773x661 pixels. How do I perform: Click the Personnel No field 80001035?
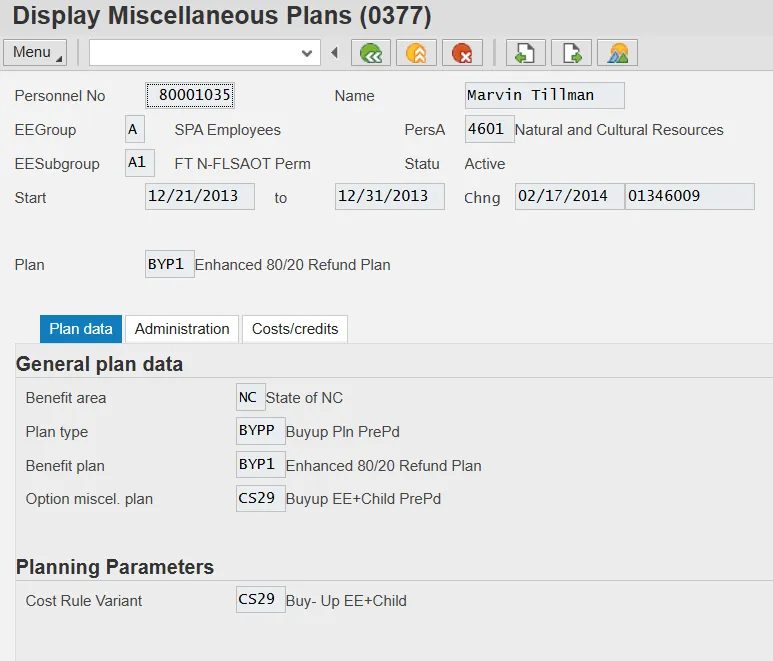point(190,95)
